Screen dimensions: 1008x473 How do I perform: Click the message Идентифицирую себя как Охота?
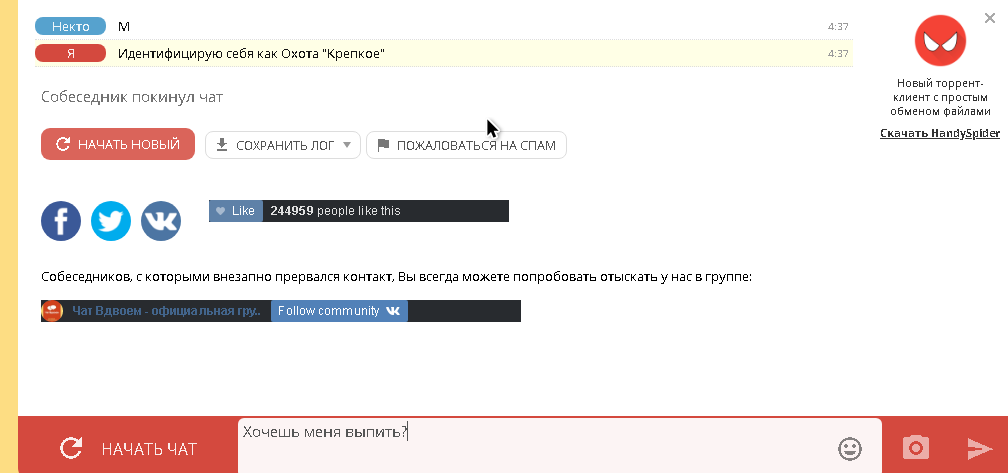[251, 53]
